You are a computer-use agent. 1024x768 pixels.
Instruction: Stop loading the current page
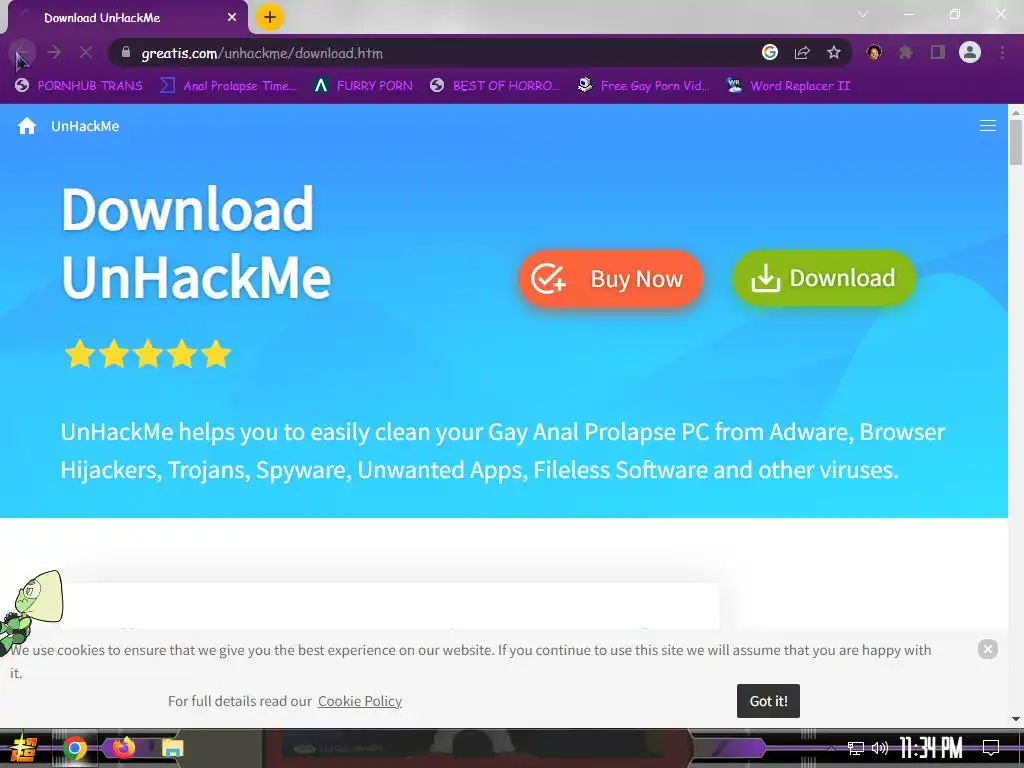(86, 53)
